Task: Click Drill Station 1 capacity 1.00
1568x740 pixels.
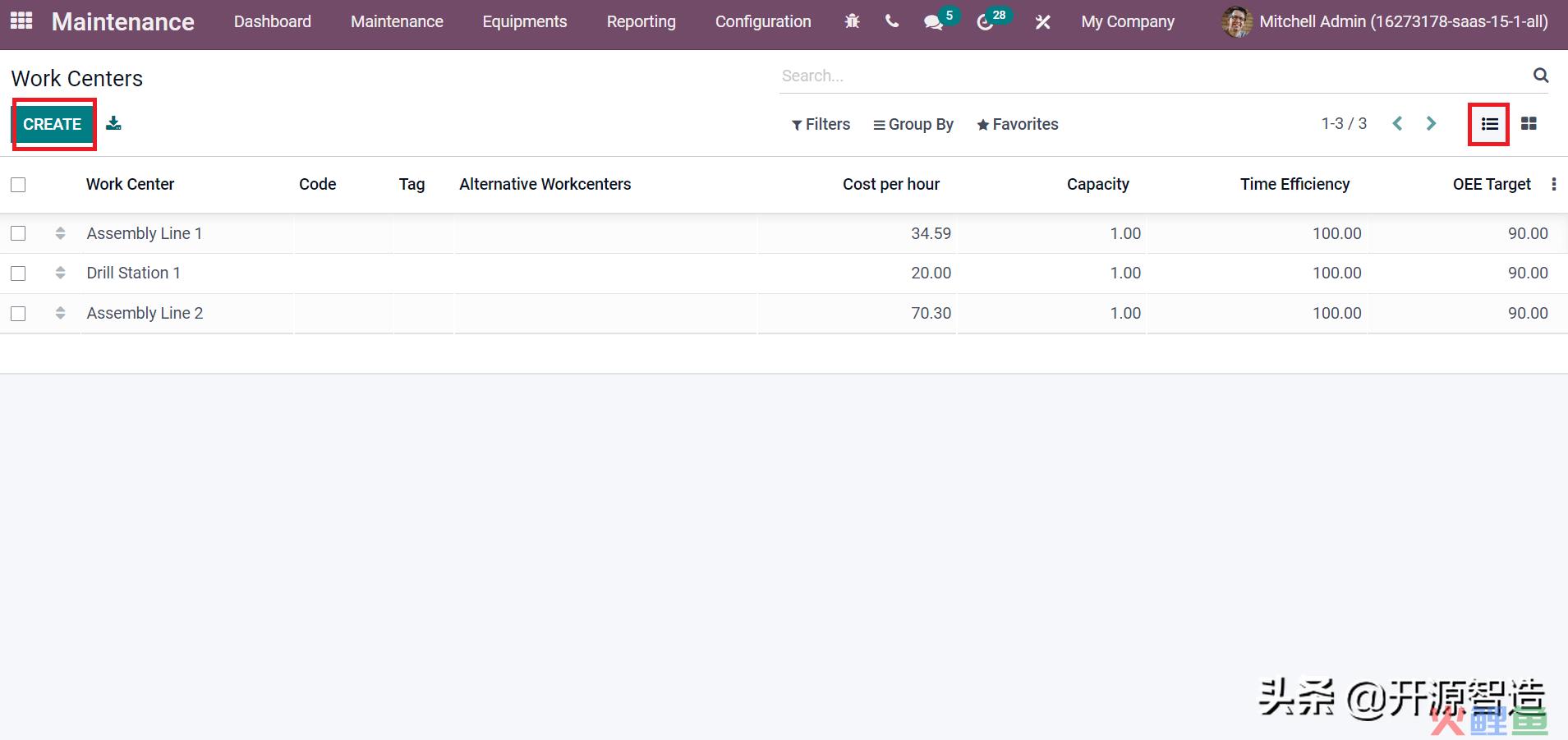Action: point(1125,273)
